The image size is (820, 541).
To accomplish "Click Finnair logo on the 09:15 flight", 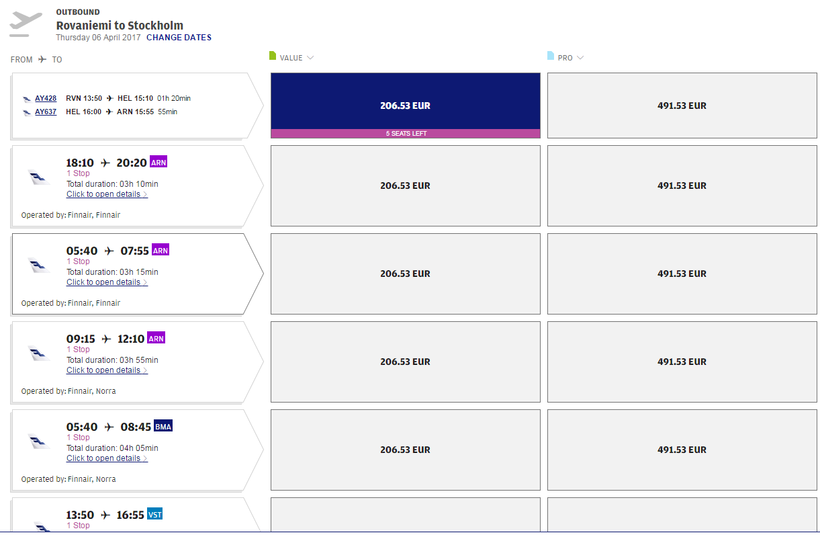I will point(38,354).
